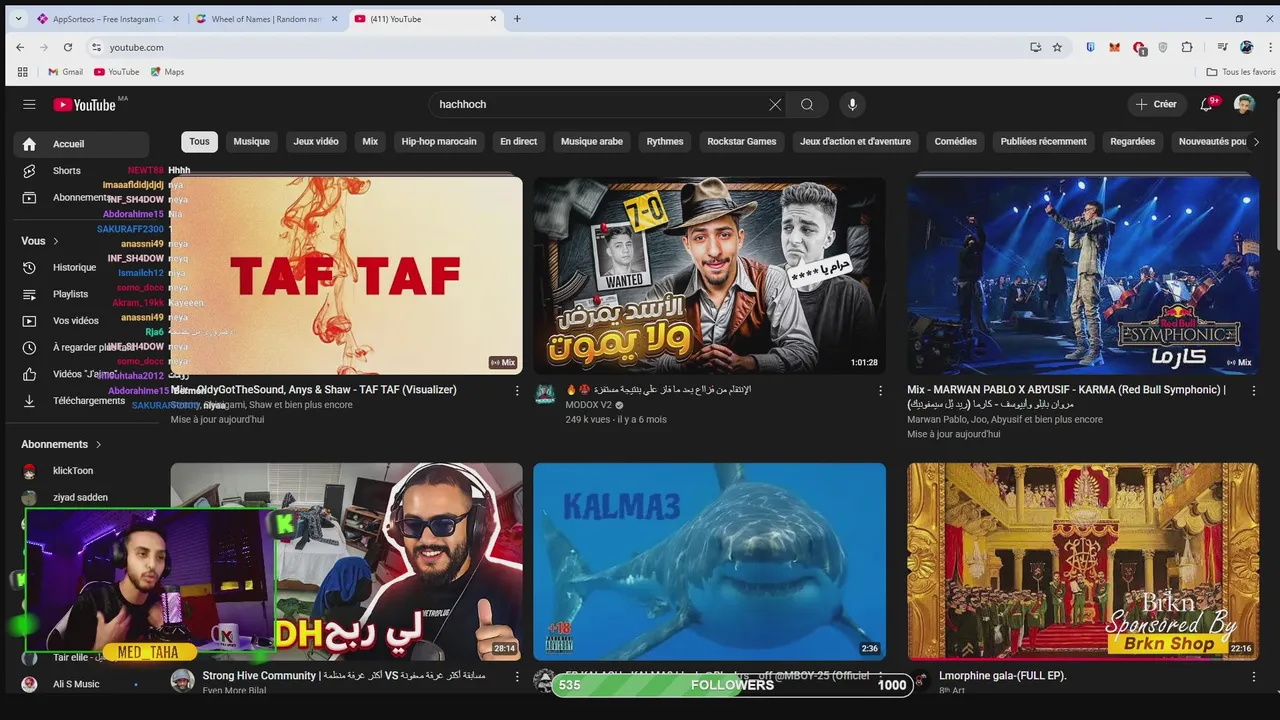
Task: Open Chrome profile avatar
Action: tap(1246, 47)
